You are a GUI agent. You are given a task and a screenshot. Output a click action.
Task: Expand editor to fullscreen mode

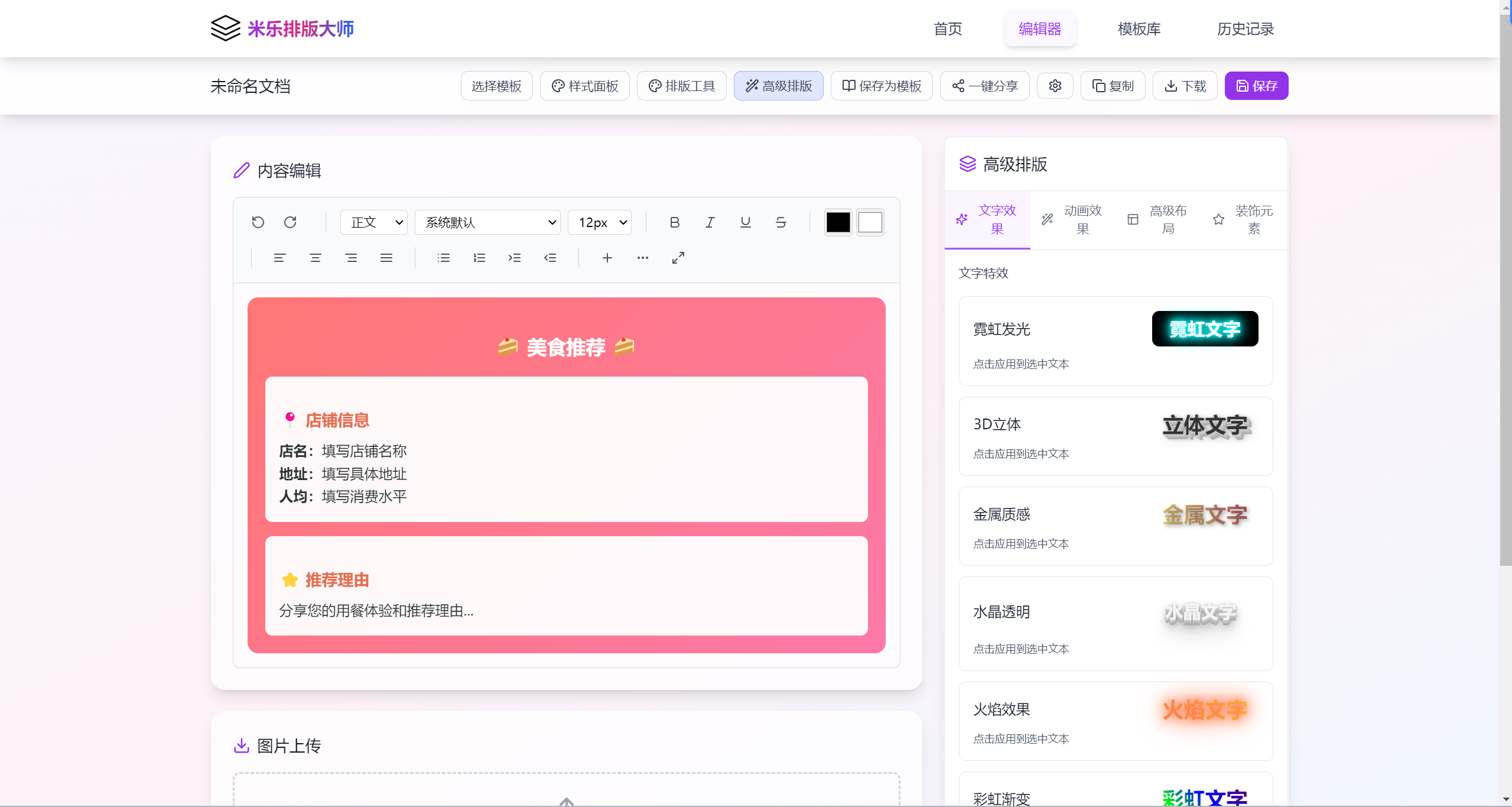point(678,258)
